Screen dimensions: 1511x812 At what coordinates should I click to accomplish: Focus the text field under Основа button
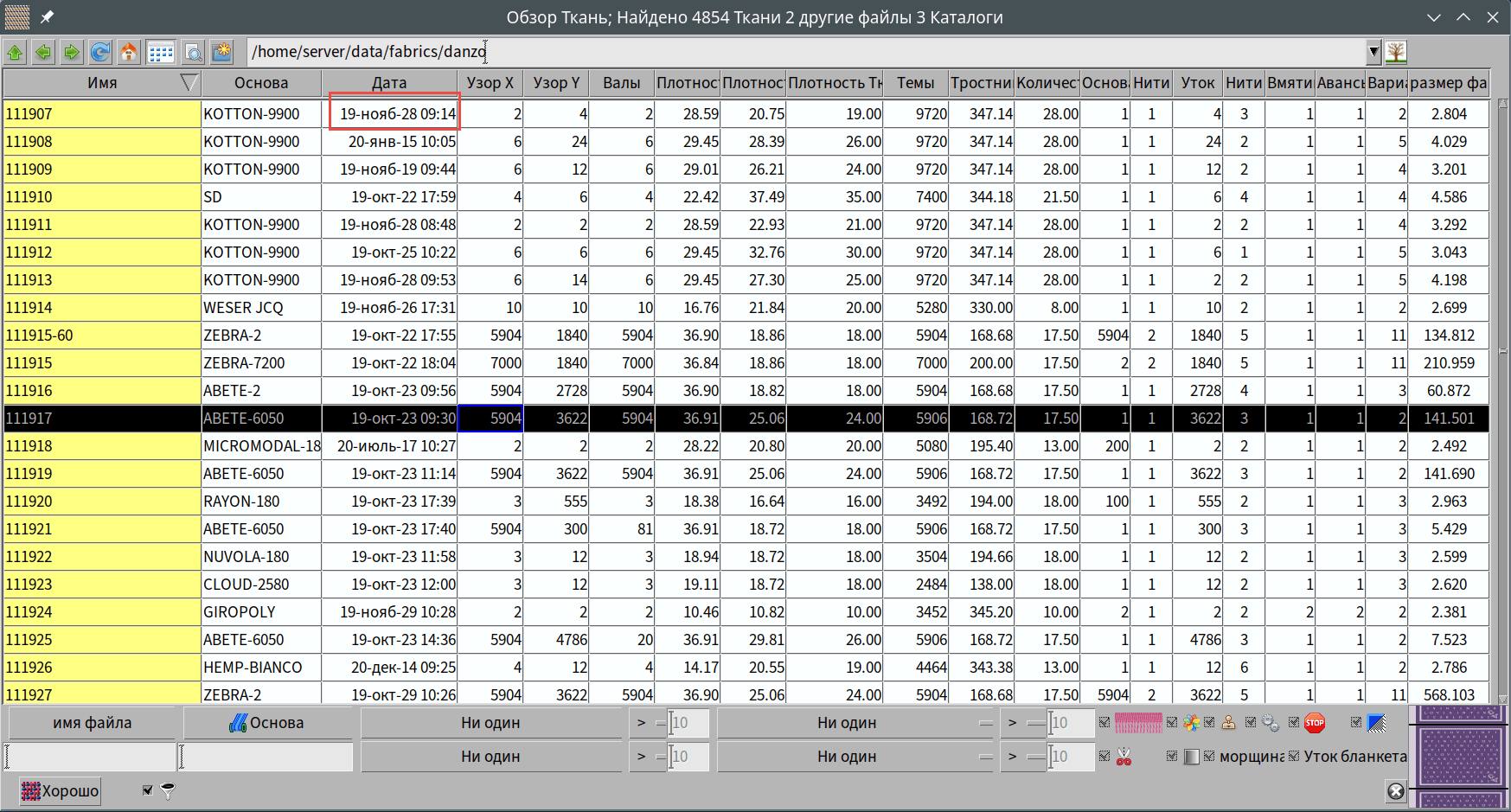coord(266,757)
